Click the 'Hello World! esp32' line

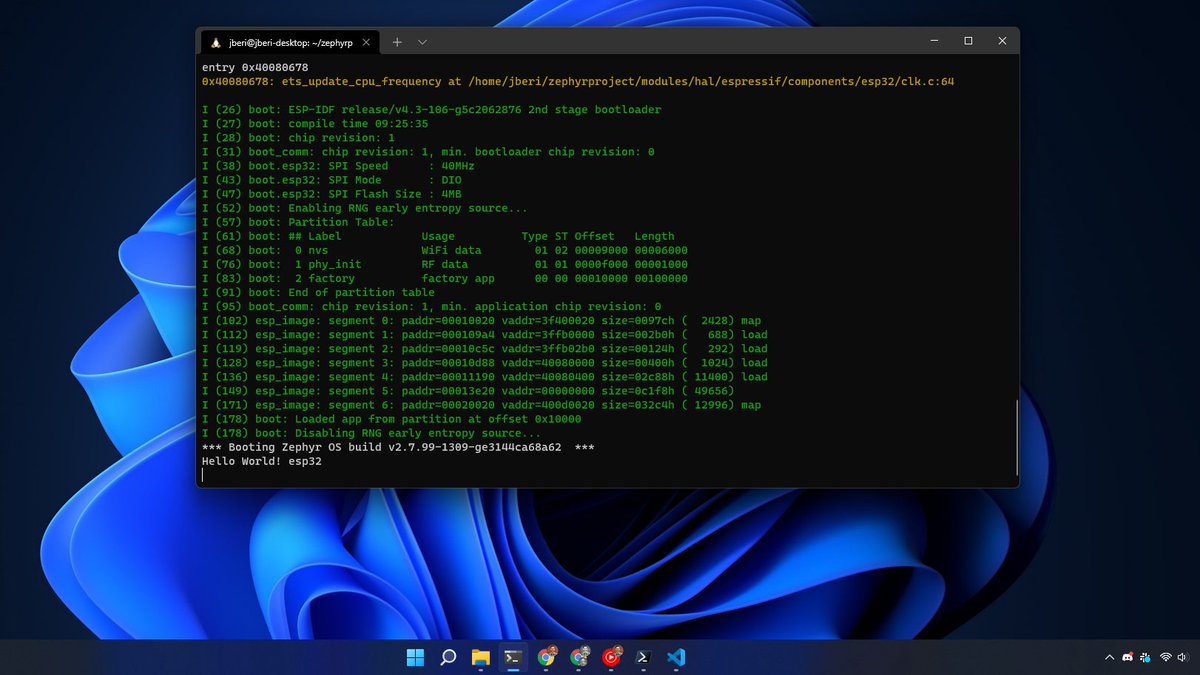coord(261,461)
